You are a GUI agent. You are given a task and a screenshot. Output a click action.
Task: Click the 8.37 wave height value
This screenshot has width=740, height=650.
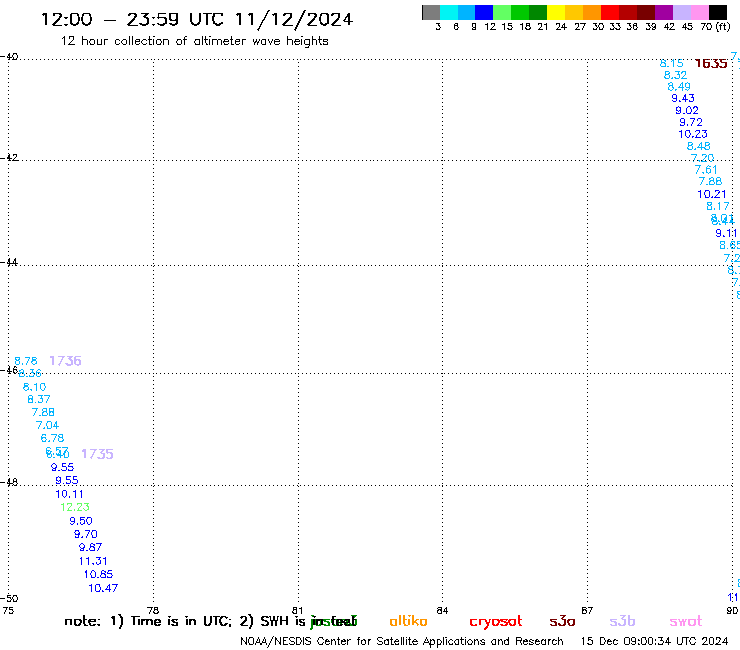tap(39, 399)
